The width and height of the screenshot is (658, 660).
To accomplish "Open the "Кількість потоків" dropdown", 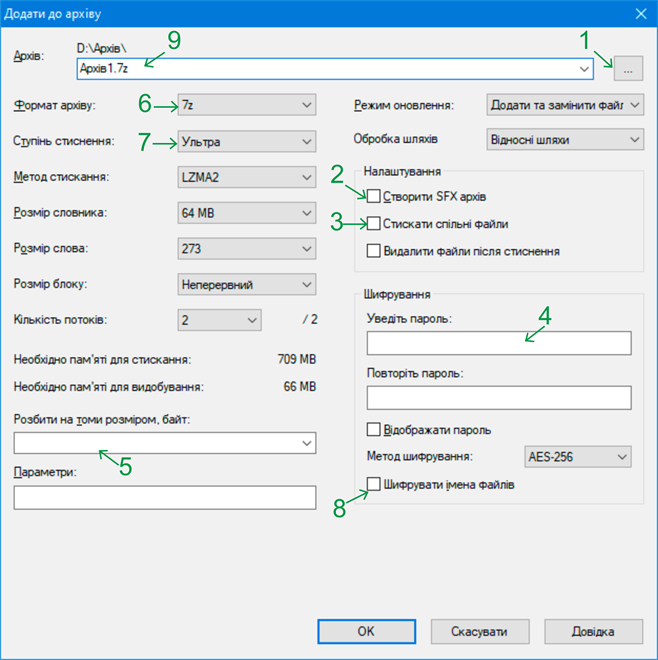I will click(x=219, y=320).
